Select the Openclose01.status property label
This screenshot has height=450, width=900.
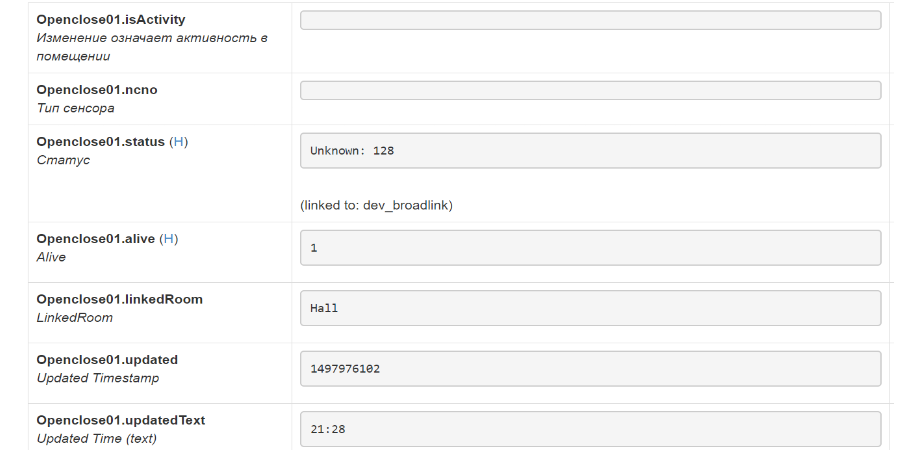pos(100,141)
